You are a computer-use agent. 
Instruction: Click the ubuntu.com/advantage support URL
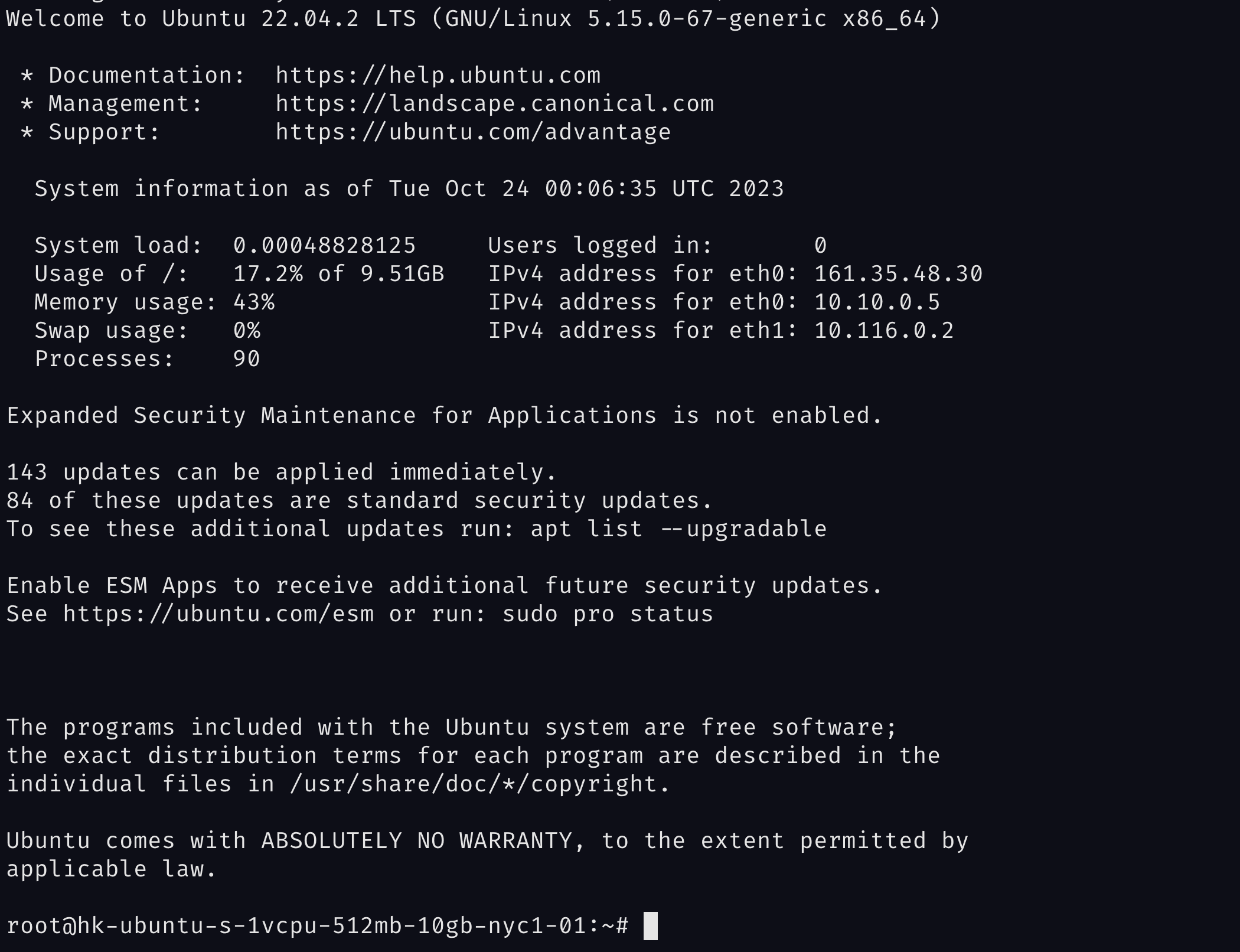pos(472,132)
